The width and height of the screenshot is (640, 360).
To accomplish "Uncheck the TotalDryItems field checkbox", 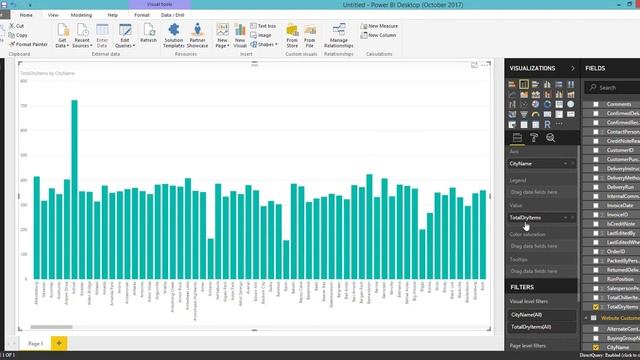I will point(596,307).
